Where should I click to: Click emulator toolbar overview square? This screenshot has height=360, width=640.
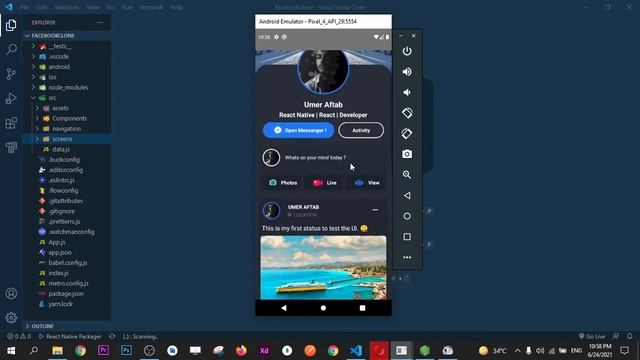tap(407, 237)
